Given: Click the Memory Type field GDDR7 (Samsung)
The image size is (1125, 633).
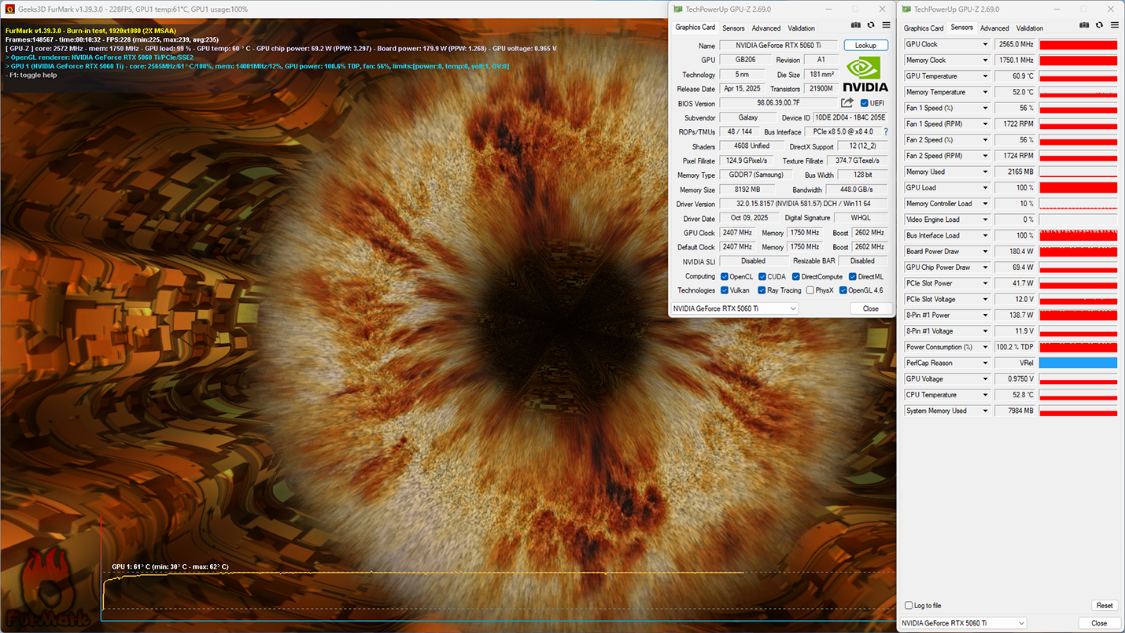Looking at the screenshot, I should tap(756, 175).
